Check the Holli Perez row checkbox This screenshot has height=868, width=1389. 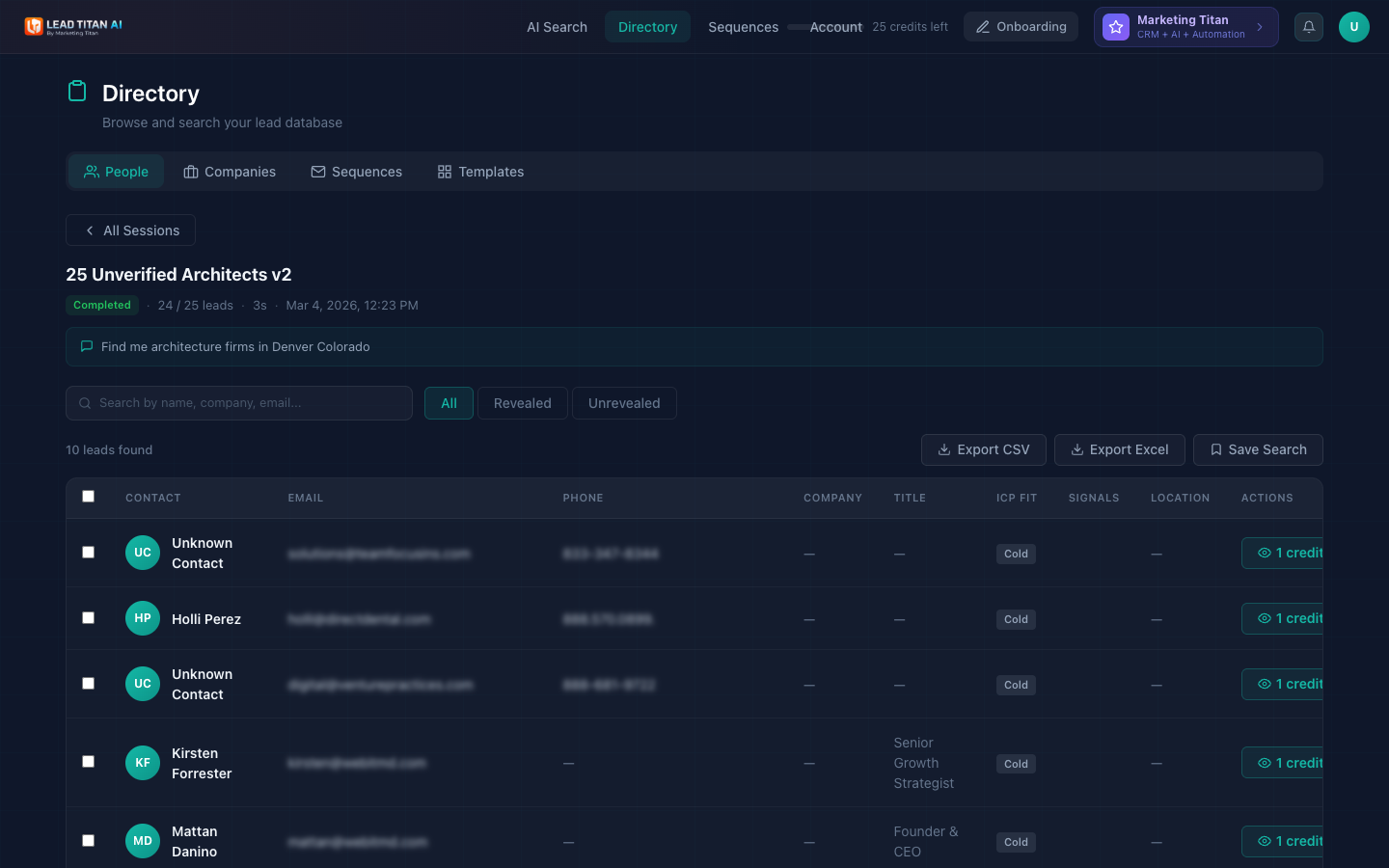(89, 618)
